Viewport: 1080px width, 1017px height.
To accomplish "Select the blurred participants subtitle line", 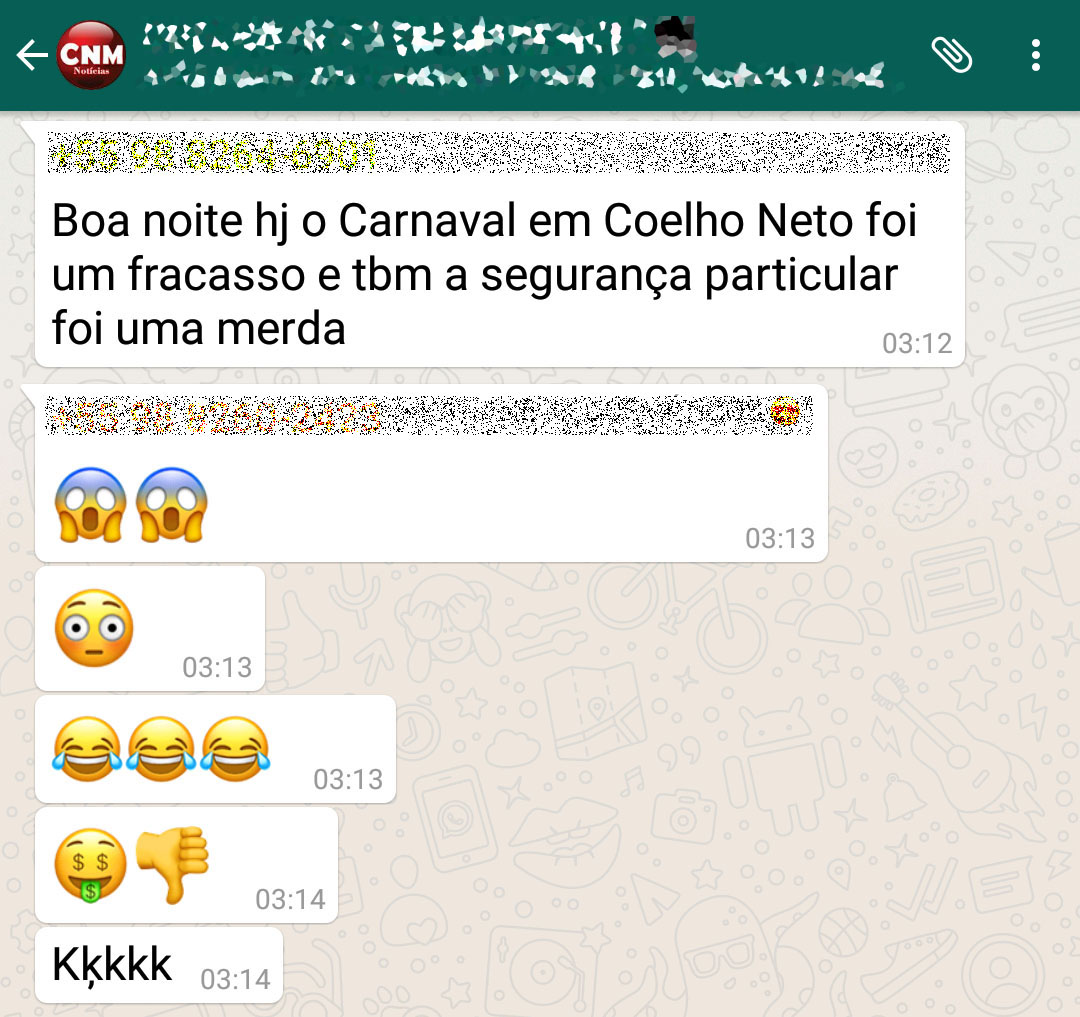I will click(x=514, y=76).
